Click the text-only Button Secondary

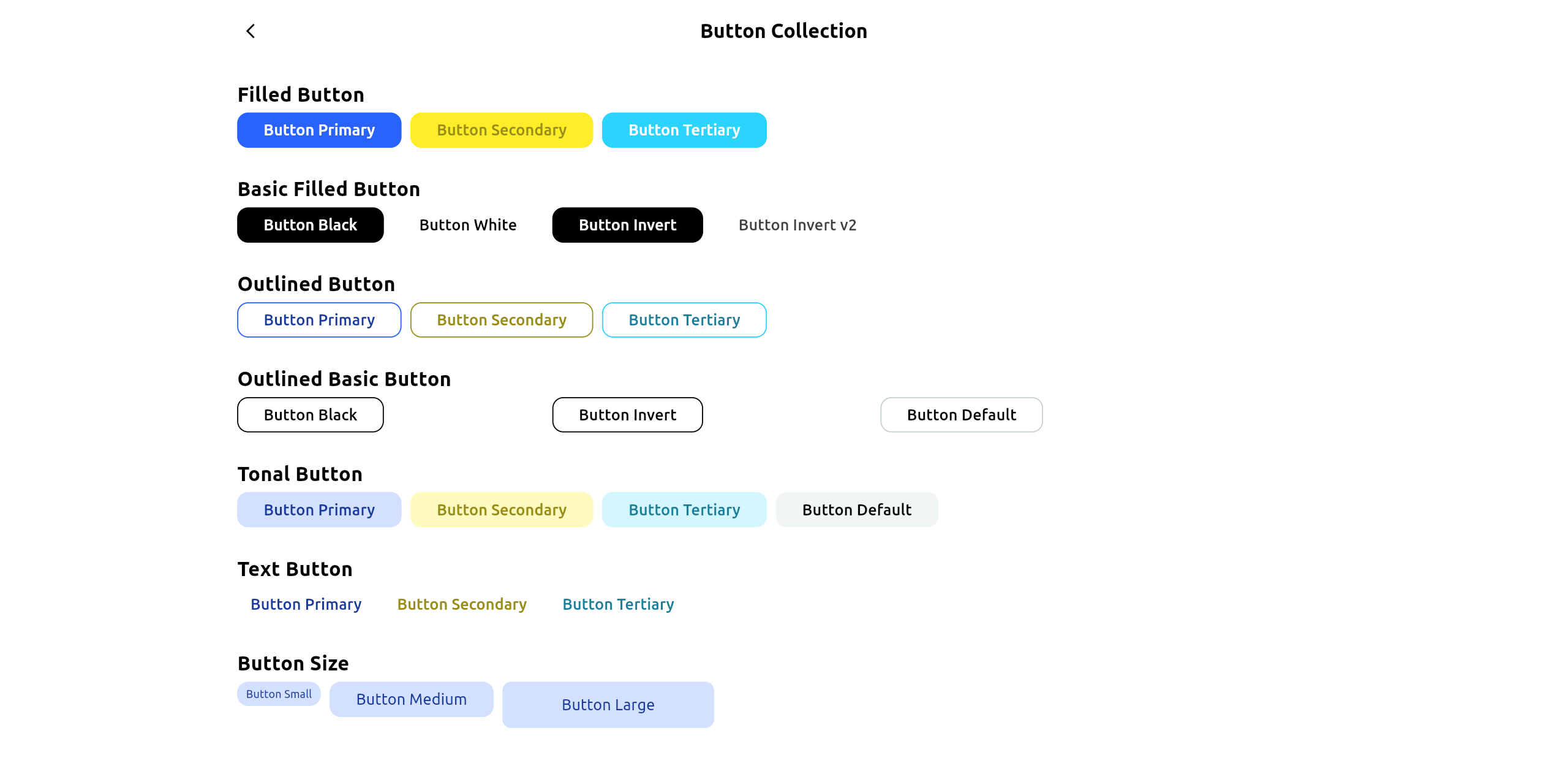coord(462,604)
